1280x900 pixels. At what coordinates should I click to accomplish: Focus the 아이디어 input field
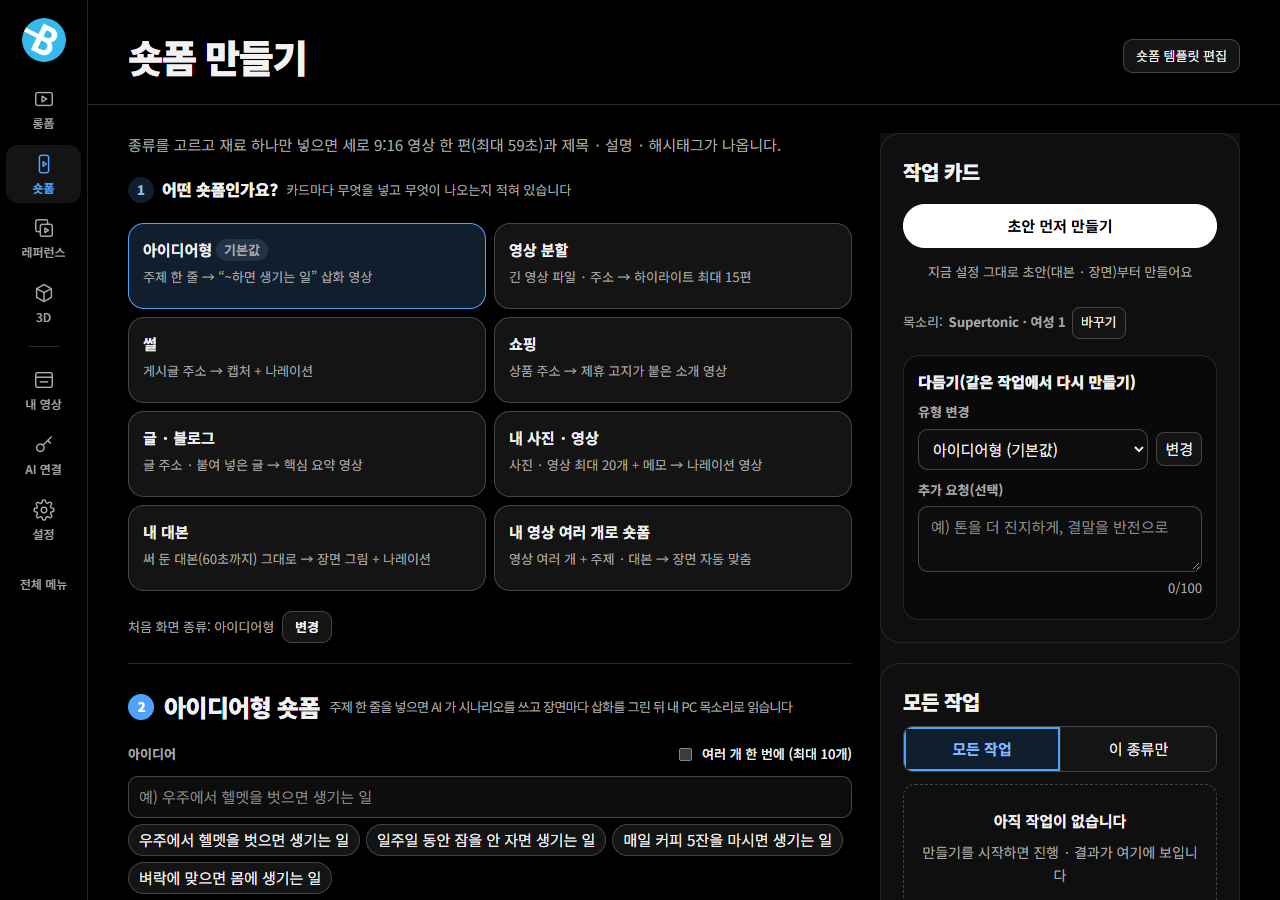tap(490, 797)
